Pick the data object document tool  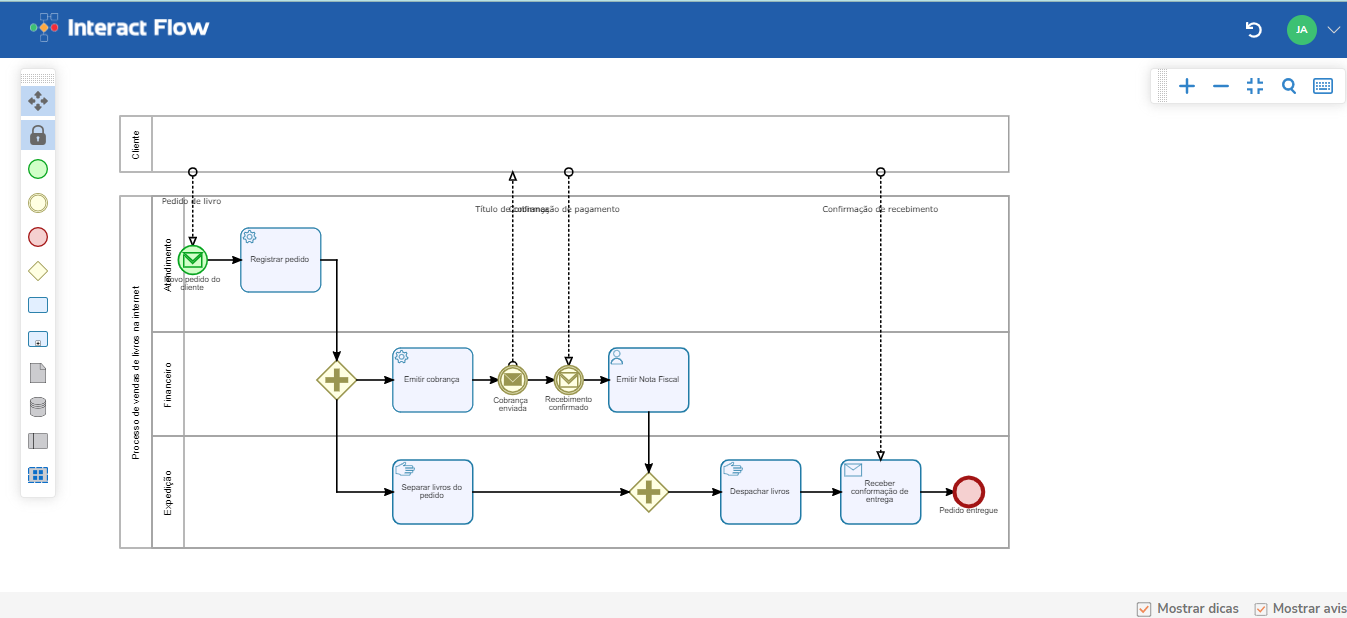click(38, 373)
